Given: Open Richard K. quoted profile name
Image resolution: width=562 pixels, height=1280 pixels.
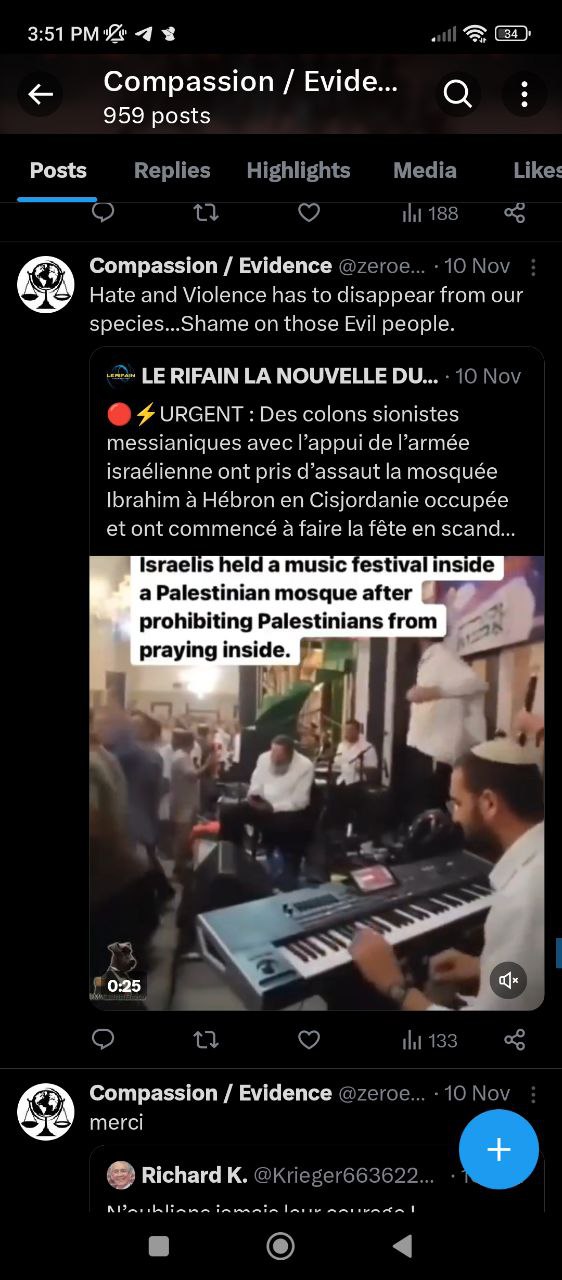Looking at the screenshot, I should point(194,1175).
